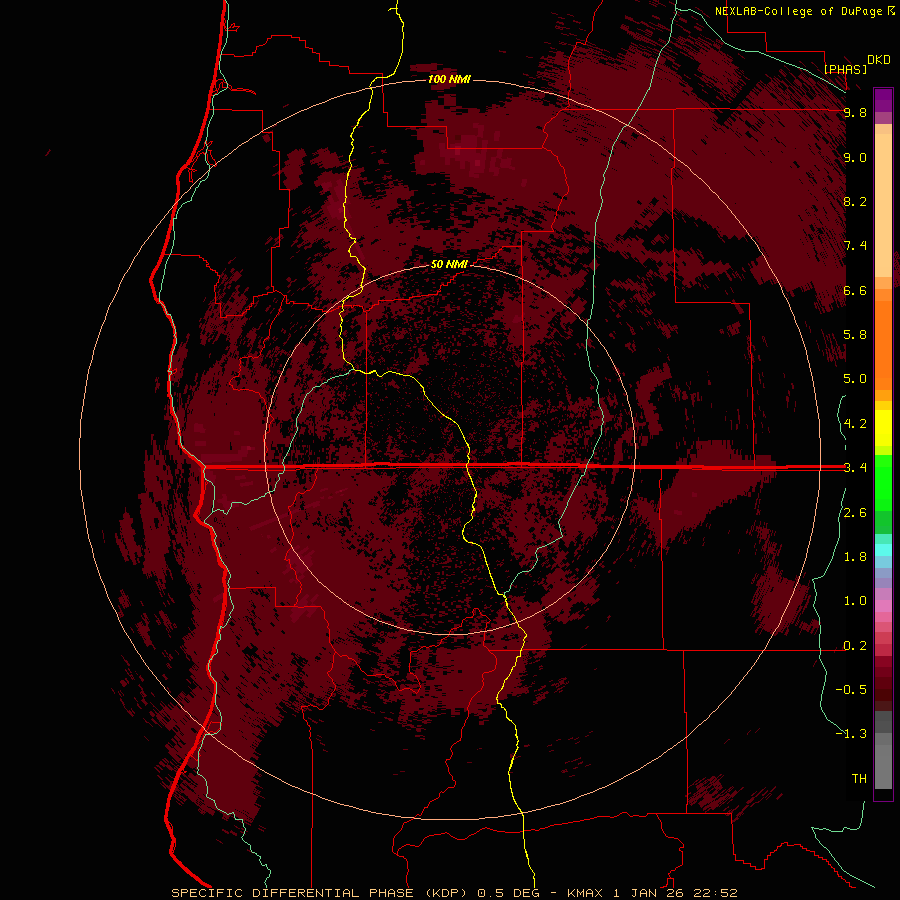Image resolution: width=900 pixels, height=900 pixels.
Task: Click the [PHAS] legend unit label
Action: tap(845, 69)
